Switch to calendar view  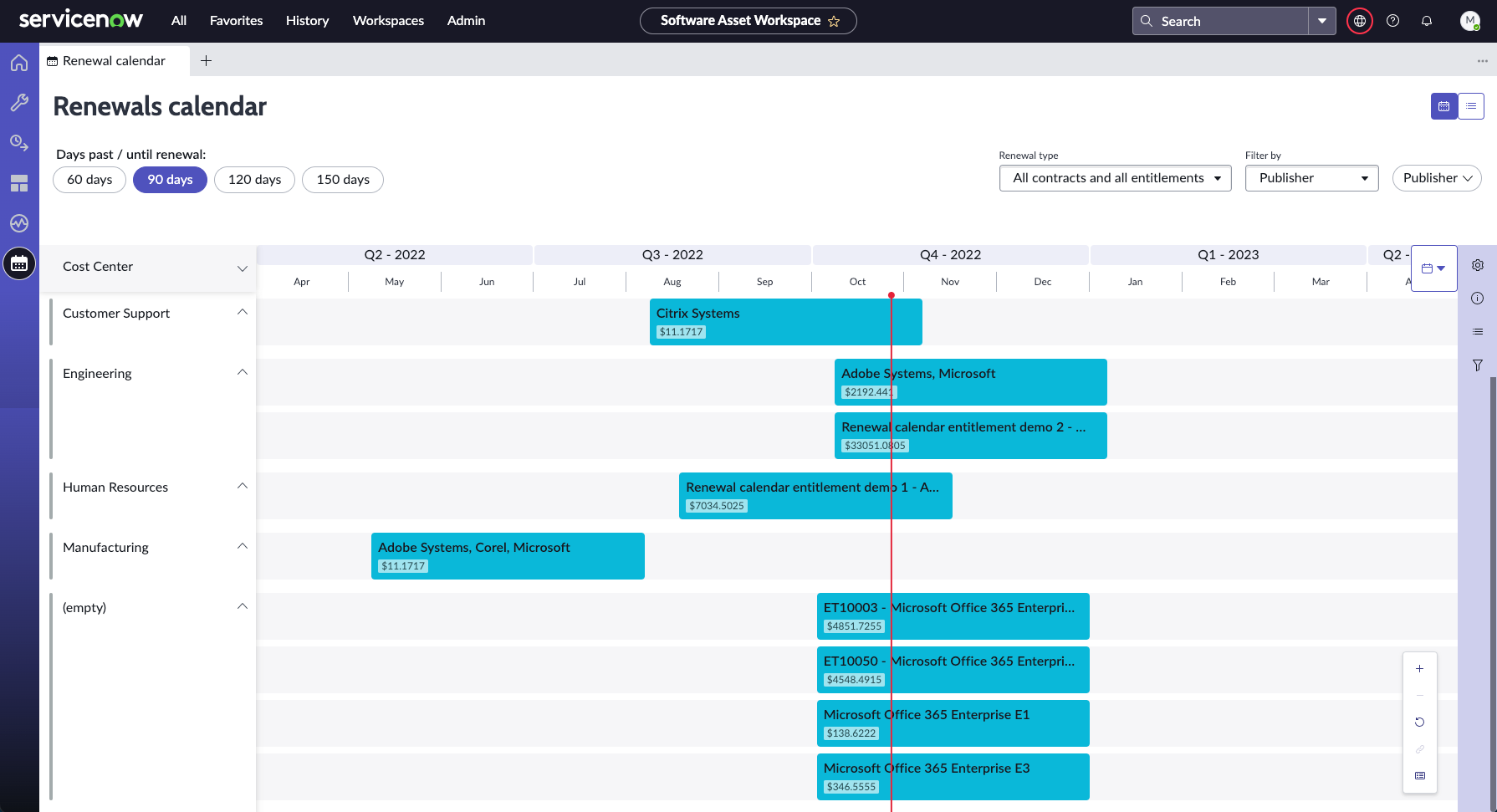(x=1444, y=106)
